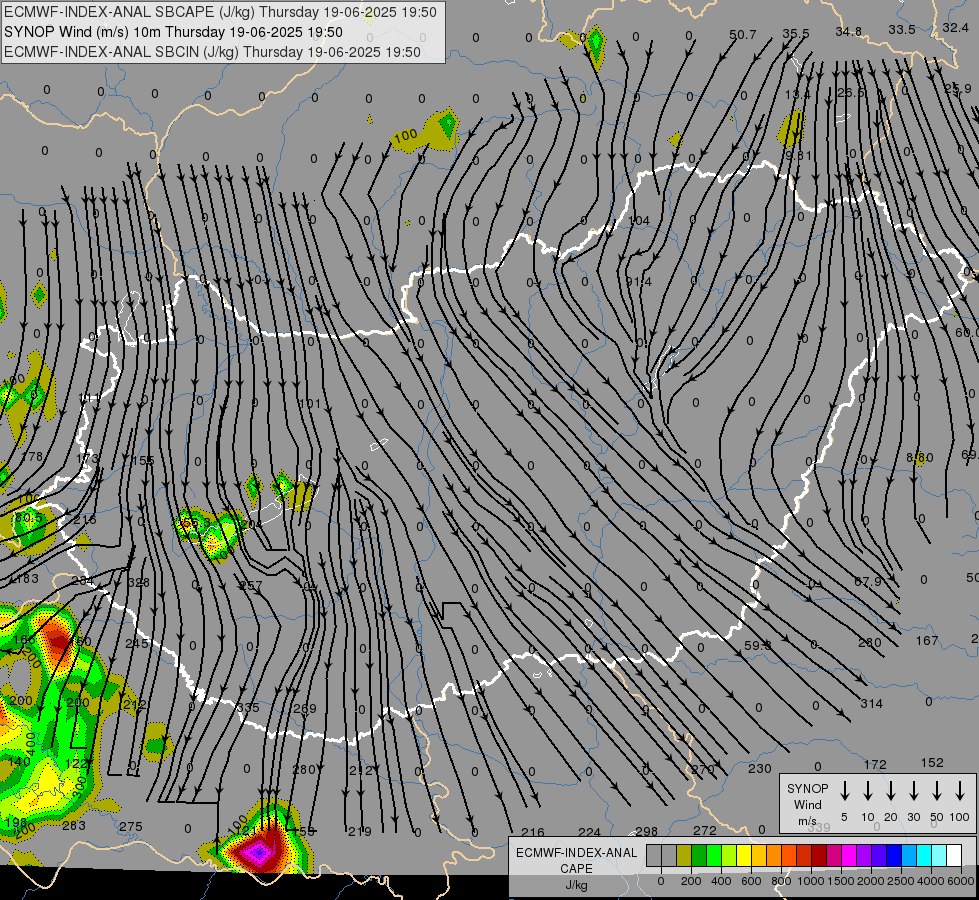Screen dimensions: 979x900
Task: Click the 283 value on the map
Action: (74, 825)
